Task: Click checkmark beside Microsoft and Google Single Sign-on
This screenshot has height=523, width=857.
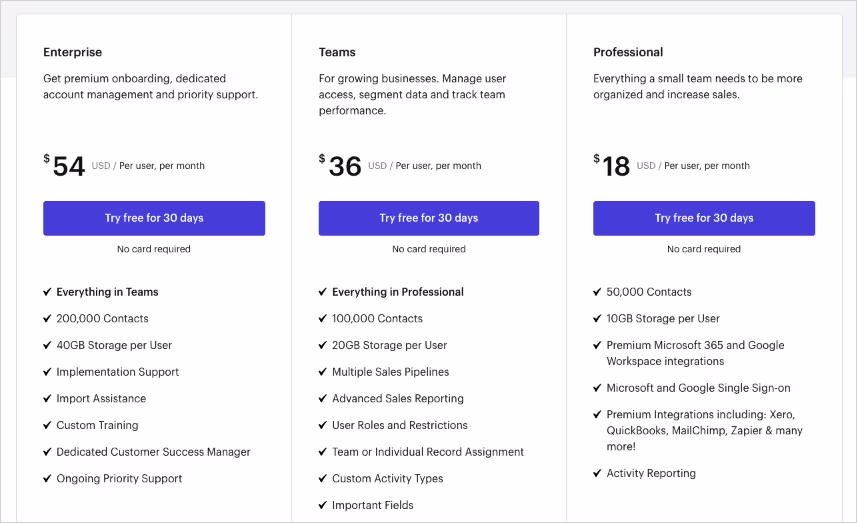Action: tap(597, 387)
